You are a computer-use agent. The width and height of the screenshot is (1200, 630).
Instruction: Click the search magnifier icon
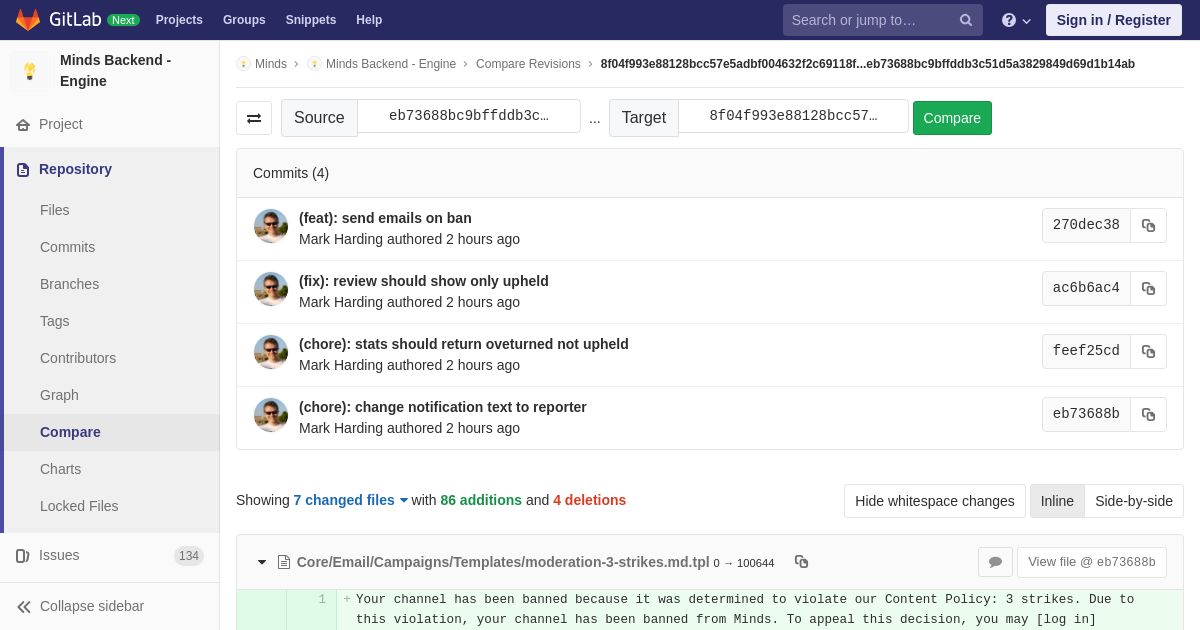(965, 20)
